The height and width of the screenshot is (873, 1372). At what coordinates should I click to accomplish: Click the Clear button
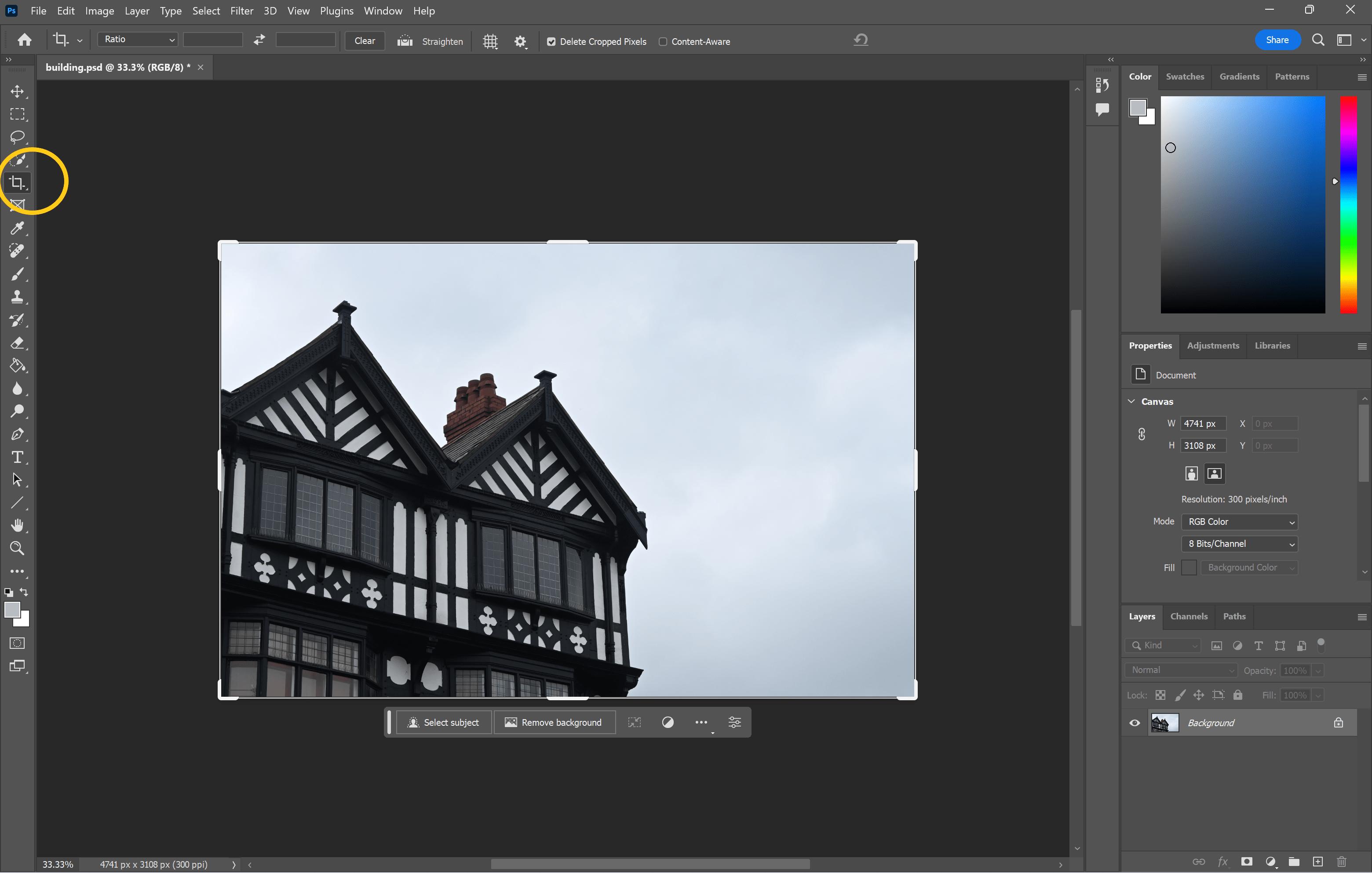pyautogui.click(x=365, y=41)
